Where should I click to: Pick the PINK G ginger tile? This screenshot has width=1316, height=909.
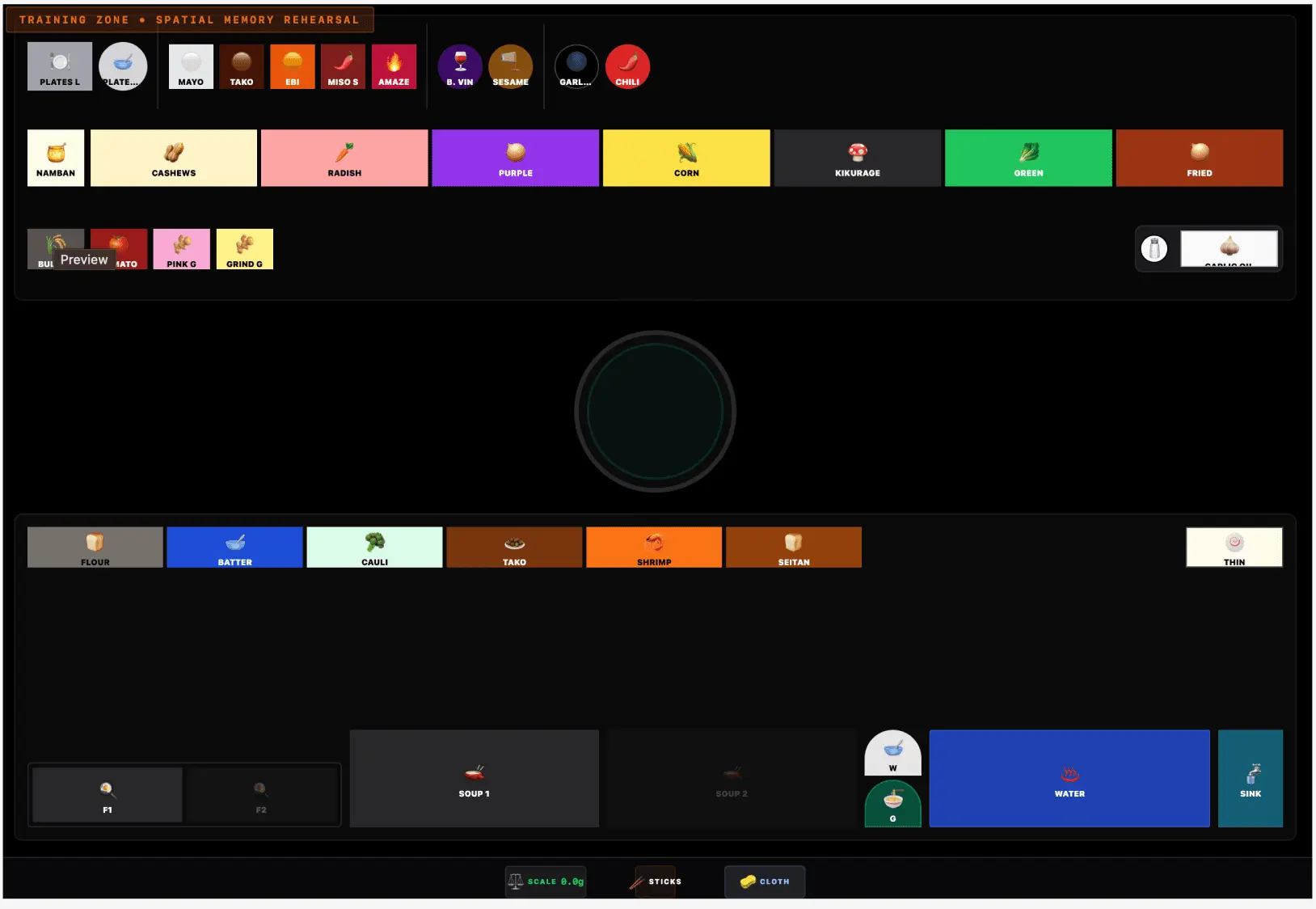tap(182, 249)
